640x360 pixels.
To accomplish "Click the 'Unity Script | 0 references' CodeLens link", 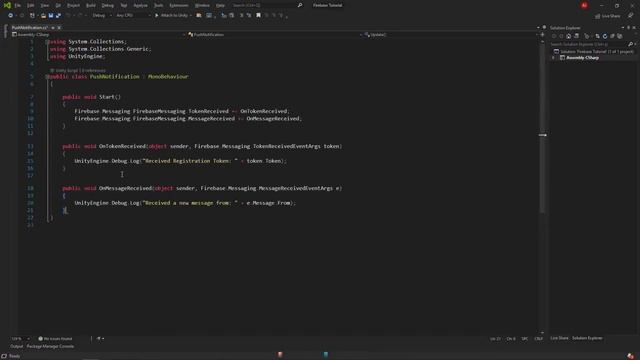I will (78, 71).
